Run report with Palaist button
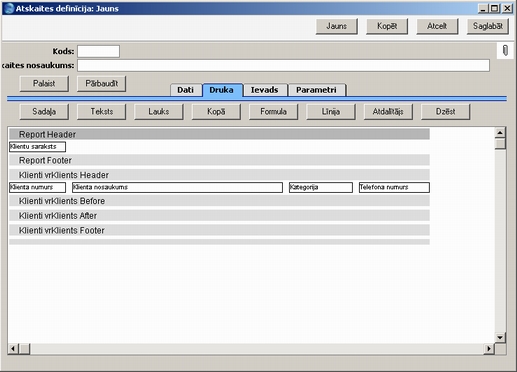Screen dimensions: 517x372 pos(44,83)
